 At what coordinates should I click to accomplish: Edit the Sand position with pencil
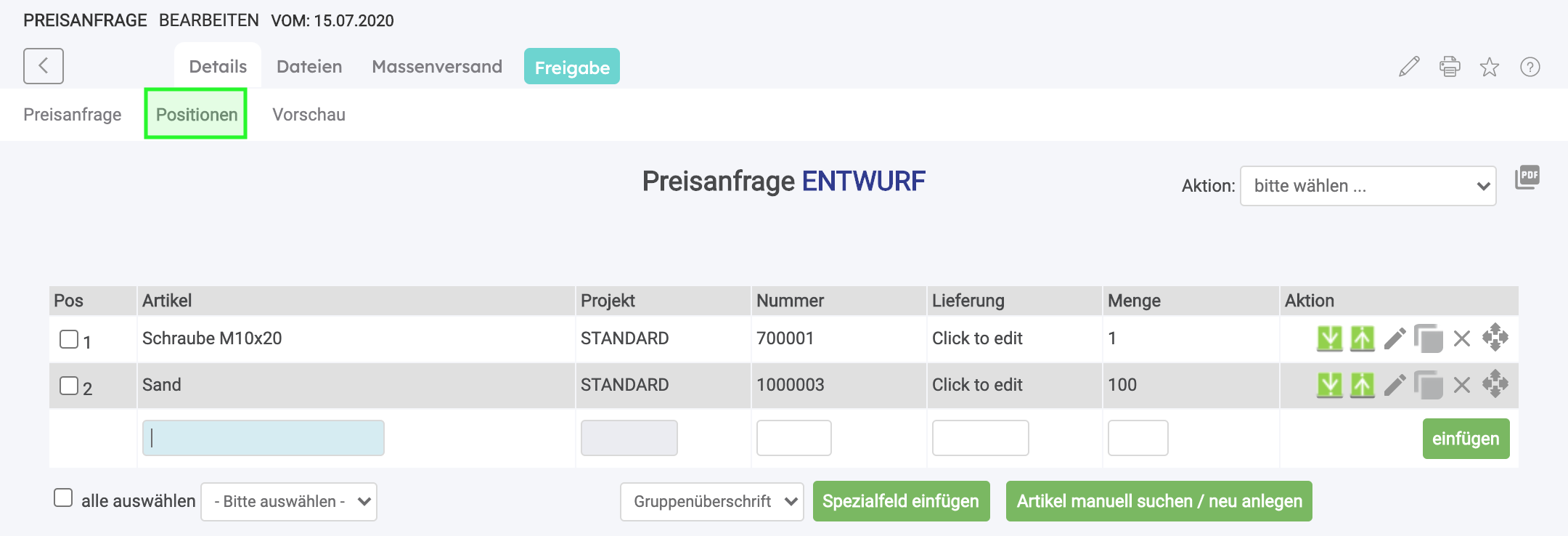tap(1395, 385)
